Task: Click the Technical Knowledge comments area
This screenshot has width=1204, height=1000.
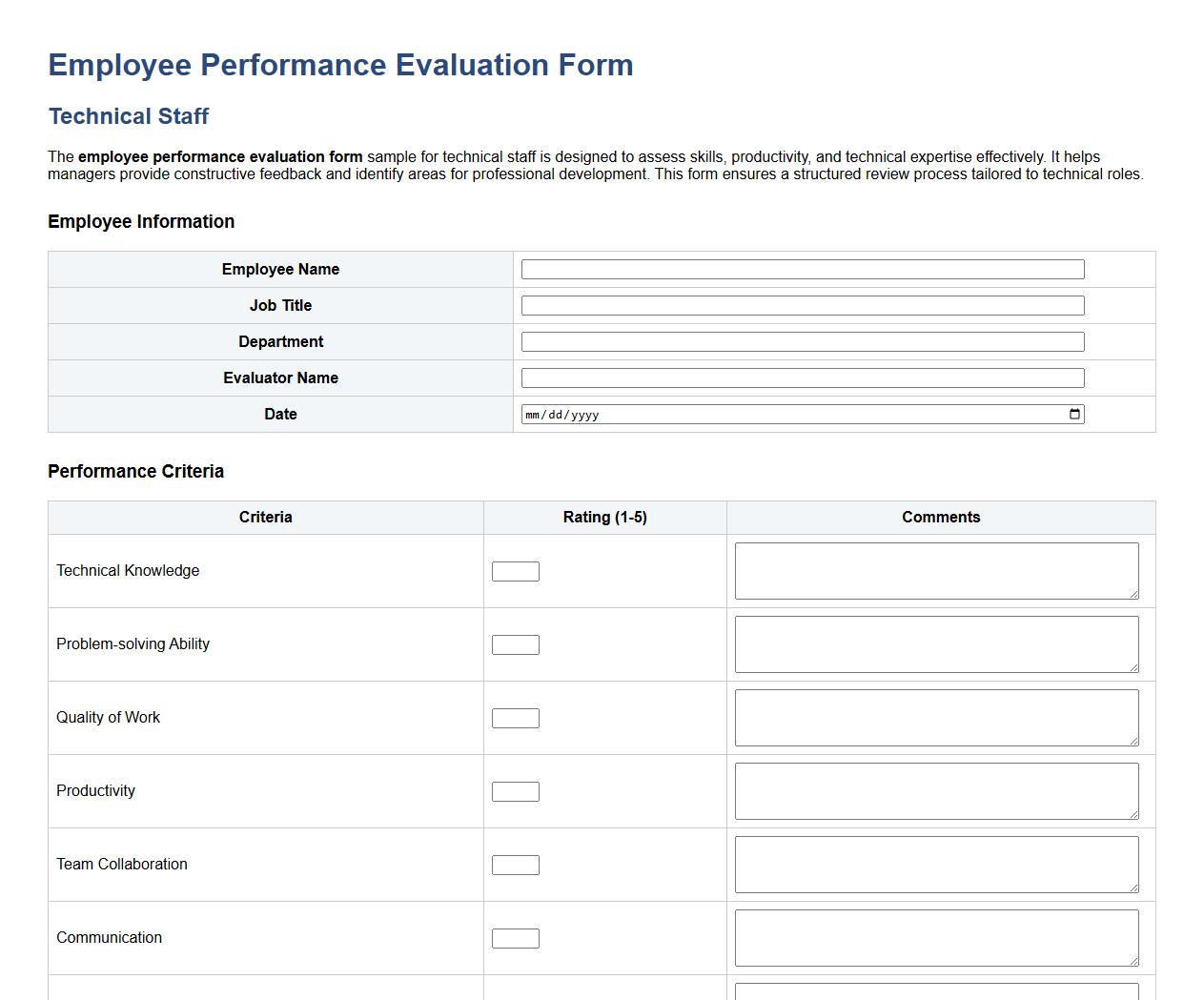Action: click(935, 570)
